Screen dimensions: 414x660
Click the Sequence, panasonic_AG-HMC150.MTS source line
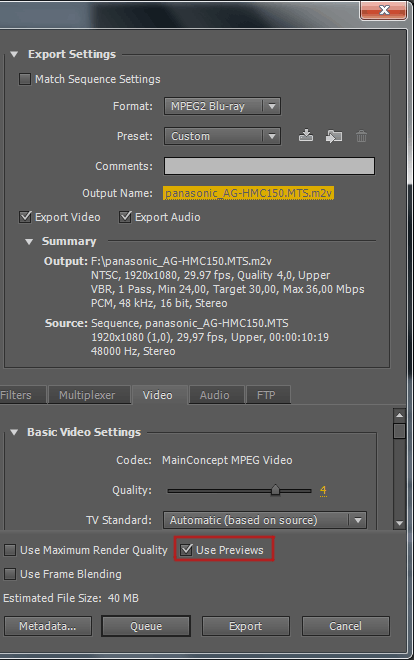coord(190,323)
